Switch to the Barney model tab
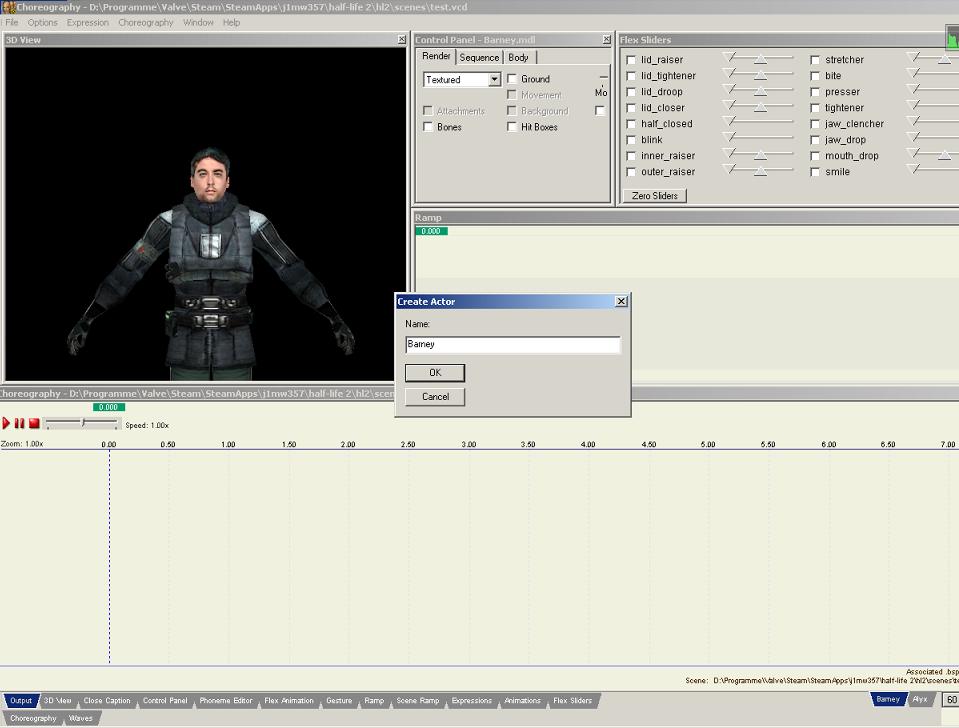Screen dimensions: 959x728 point(887,699)
